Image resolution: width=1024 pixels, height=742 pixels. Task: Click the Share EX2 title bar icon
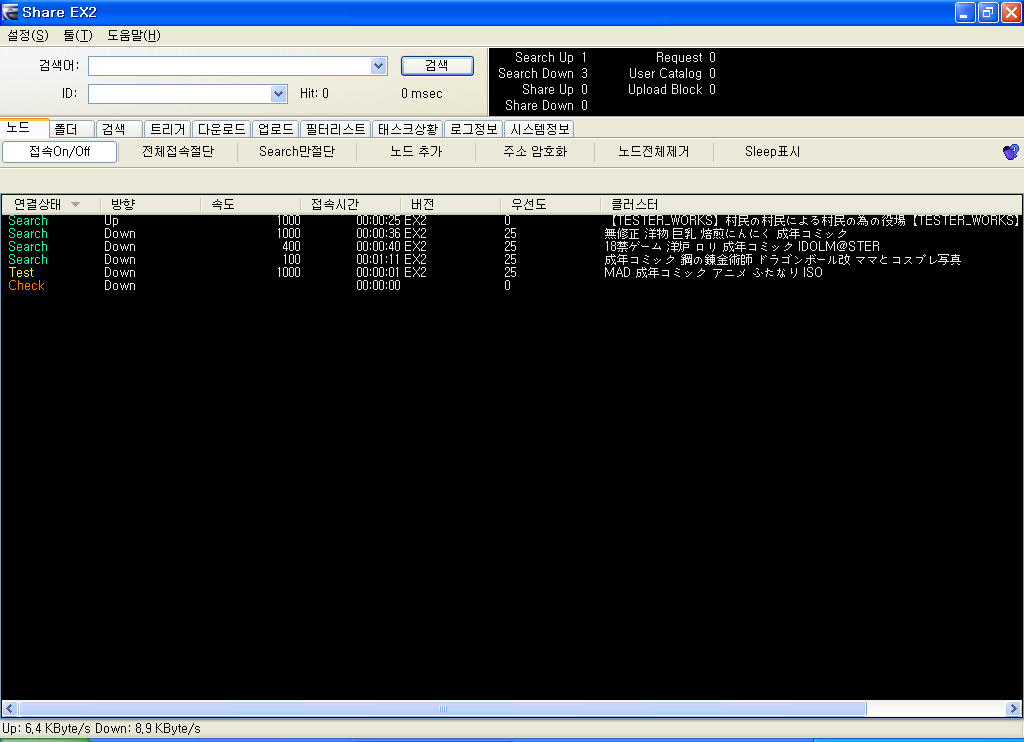point(10,12)
